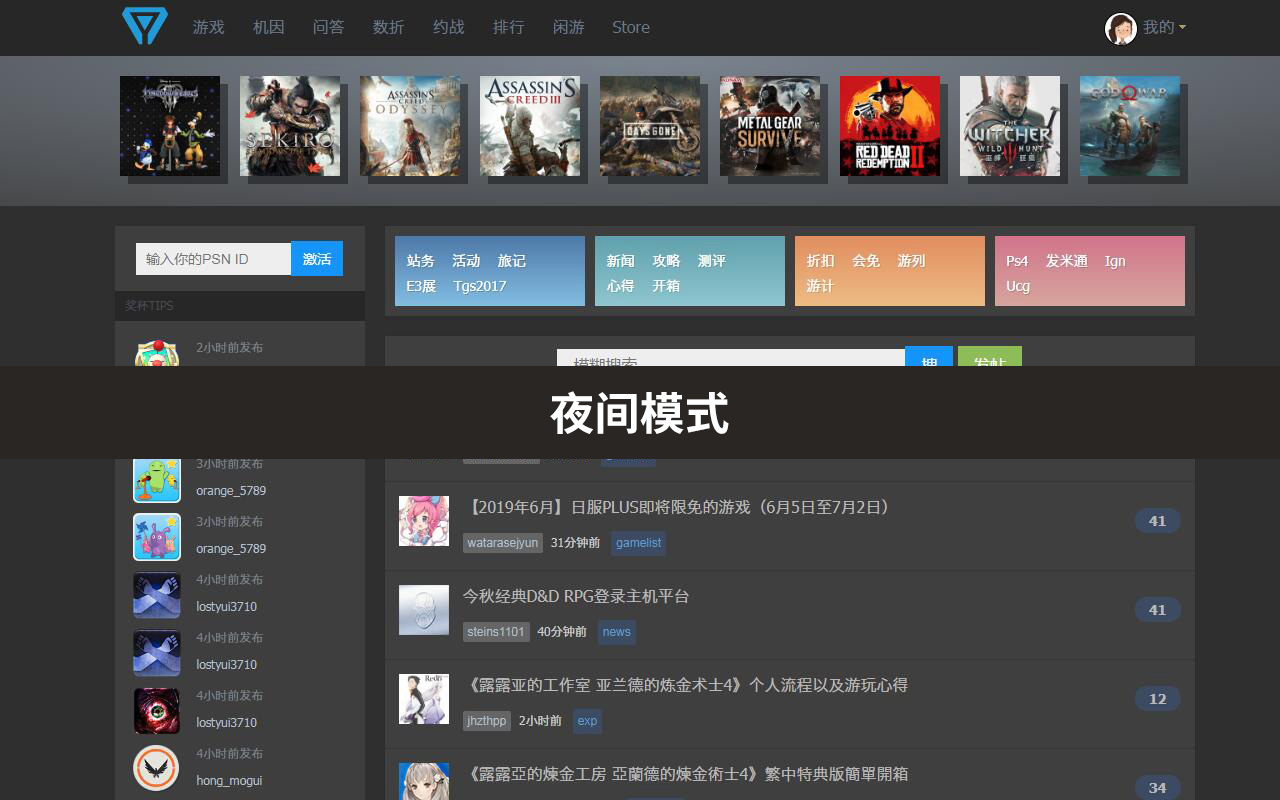Click hong_mogui's Division game icon in sidebar
This screenshot has width=1280, height=800.
pyautogui.click(x=156, y=767)
